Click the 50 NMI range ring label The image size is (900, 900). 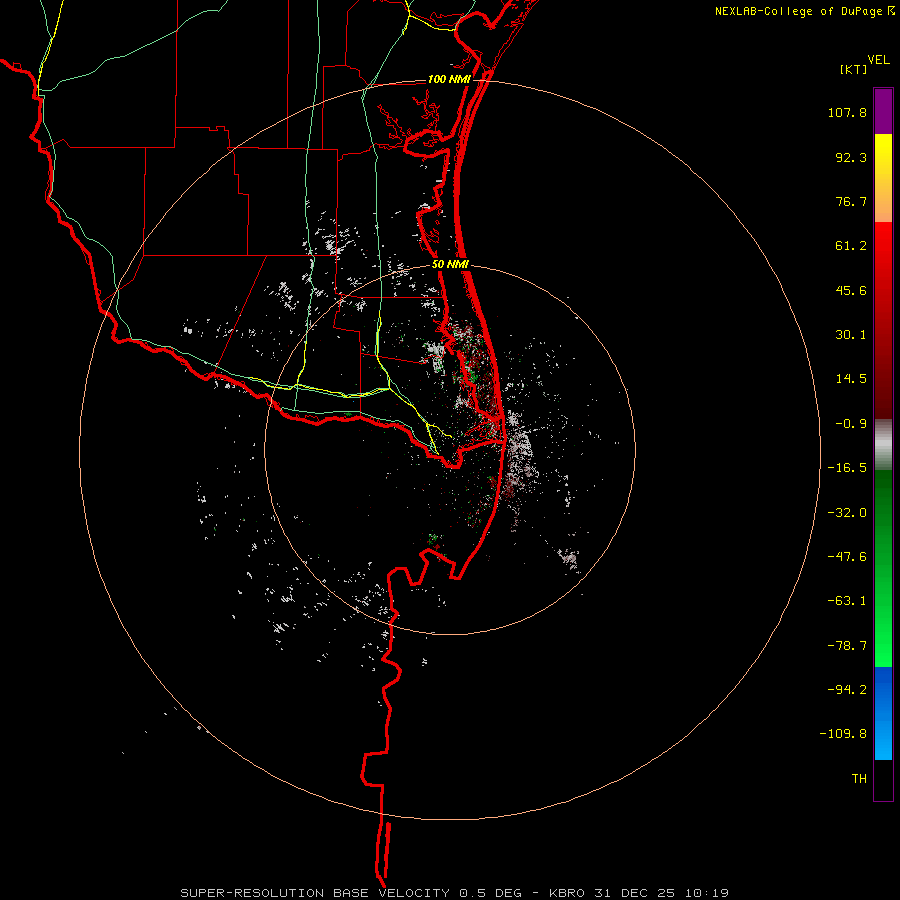[450, 265]
